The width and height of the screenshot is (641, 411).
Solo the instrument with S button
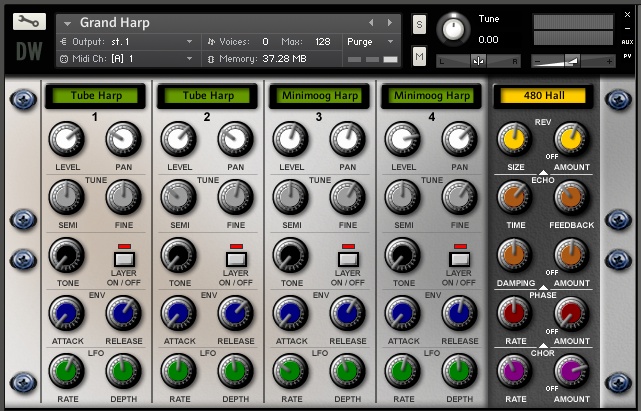419,23
